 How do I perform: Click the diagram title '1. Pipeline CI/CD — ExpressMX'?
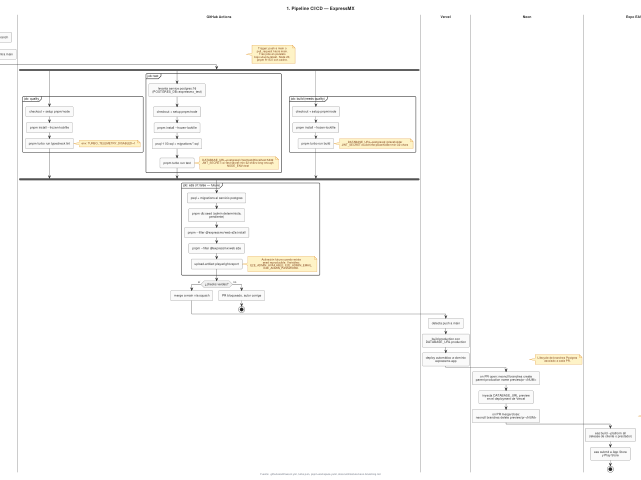320,8
